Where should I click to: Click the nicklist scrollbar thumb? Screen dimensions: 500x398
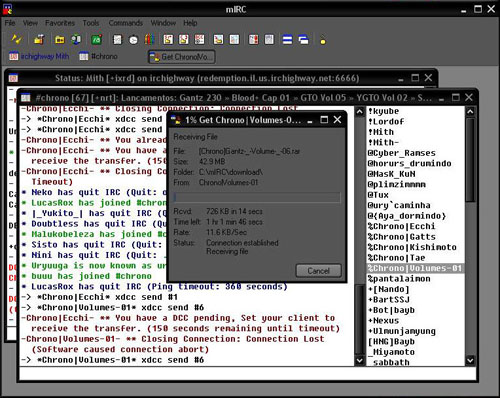coord(470,159)
